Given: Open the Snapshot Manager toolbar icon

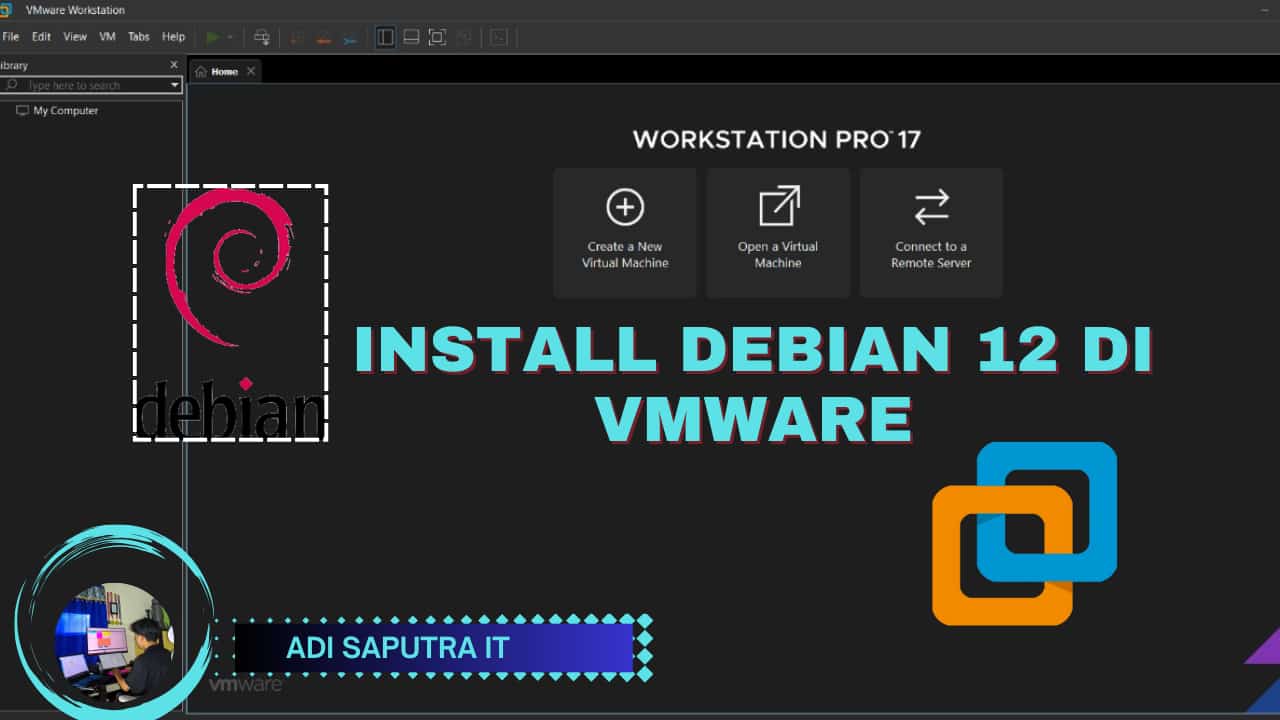Looking at the screenshot, I should click(350, 37).
